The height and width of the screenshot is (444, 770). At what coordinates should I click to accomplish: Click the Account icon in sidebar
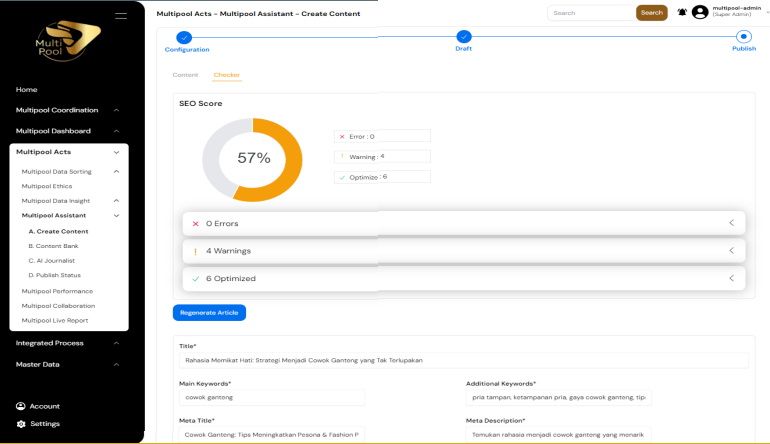coord(21,406)
